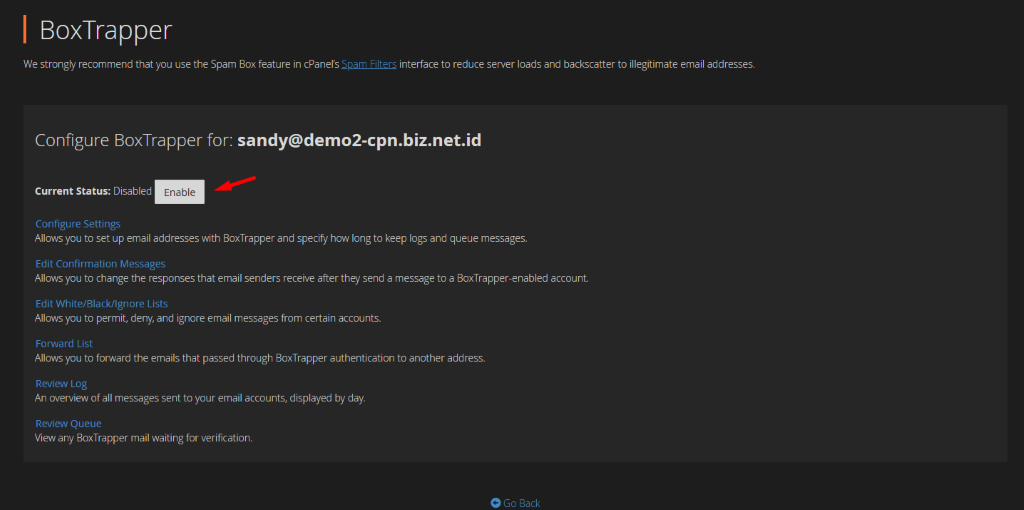Open Edit White/Black/Ignore Lists

click(x=101, y=304)
